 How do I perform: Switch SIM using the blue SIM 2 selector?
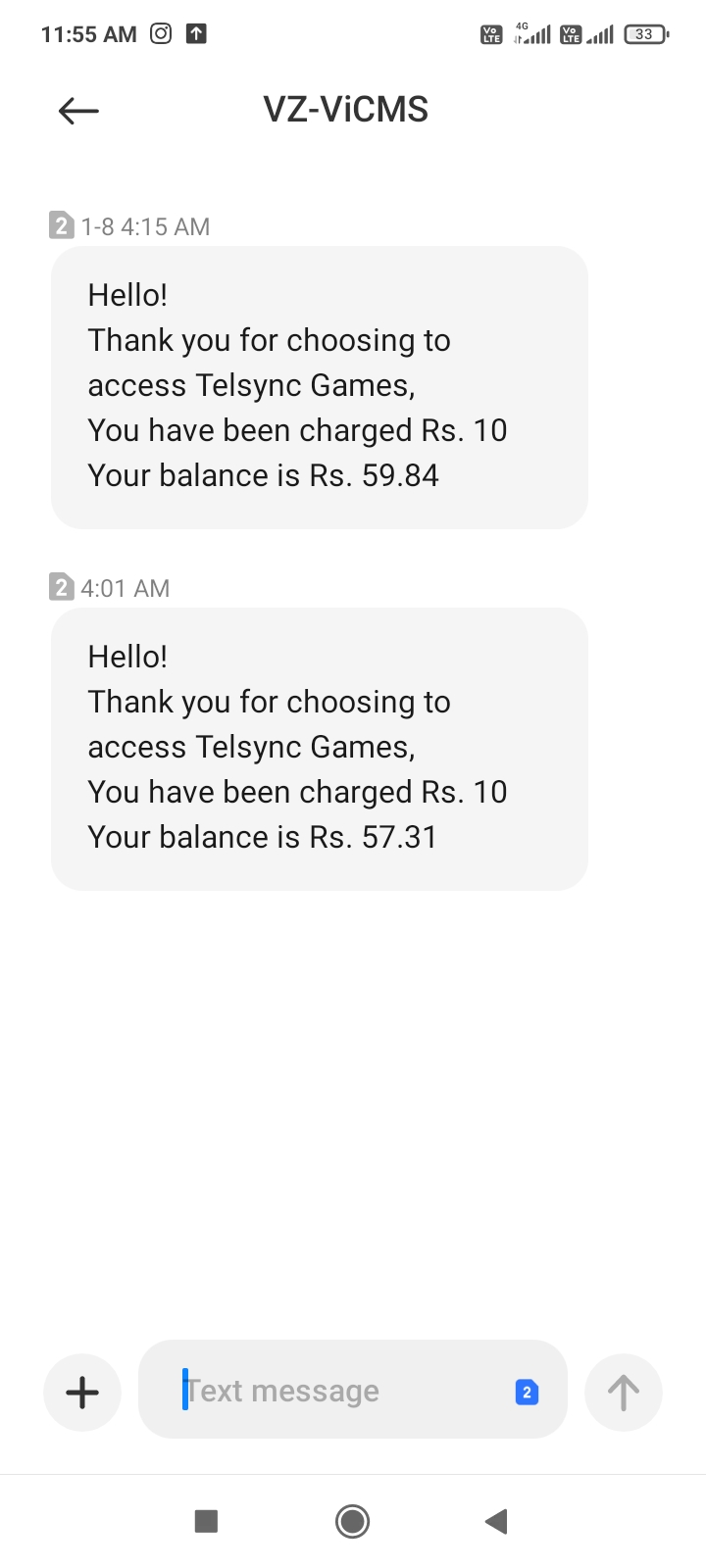(x=527, y=1392)
